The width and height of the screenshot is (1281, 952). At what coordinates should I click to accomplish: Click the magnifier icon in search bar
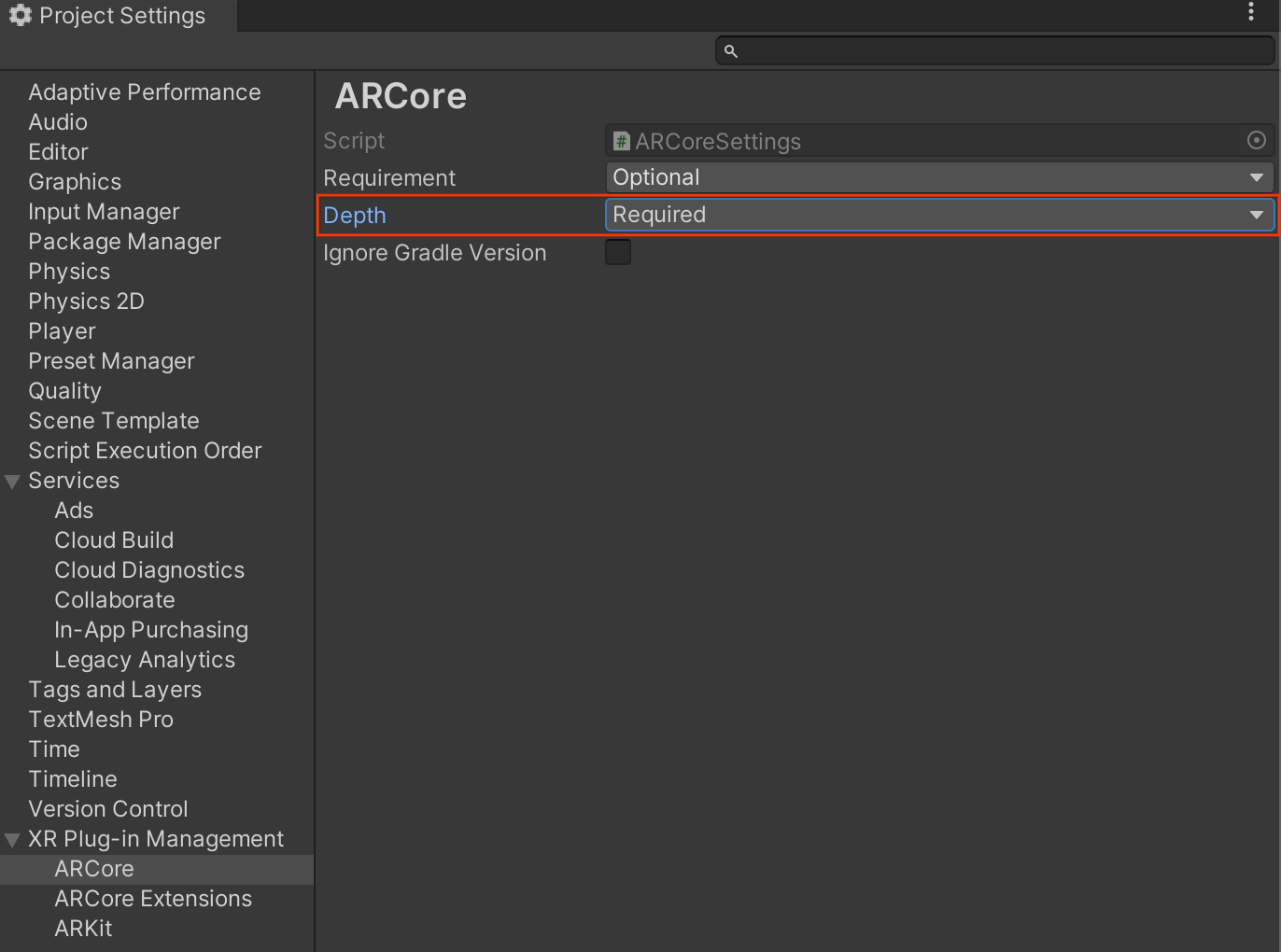tap(731, 51)
